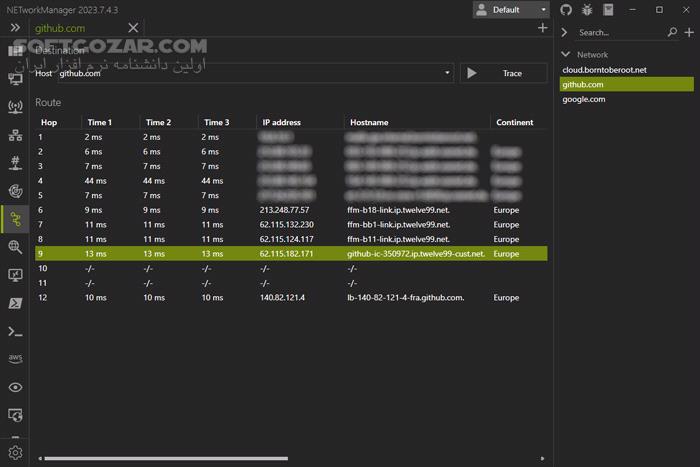Open the AWS Session Manager sidebar icon
Viewport: 700px width, 467px height.
(x=15, y=359)
